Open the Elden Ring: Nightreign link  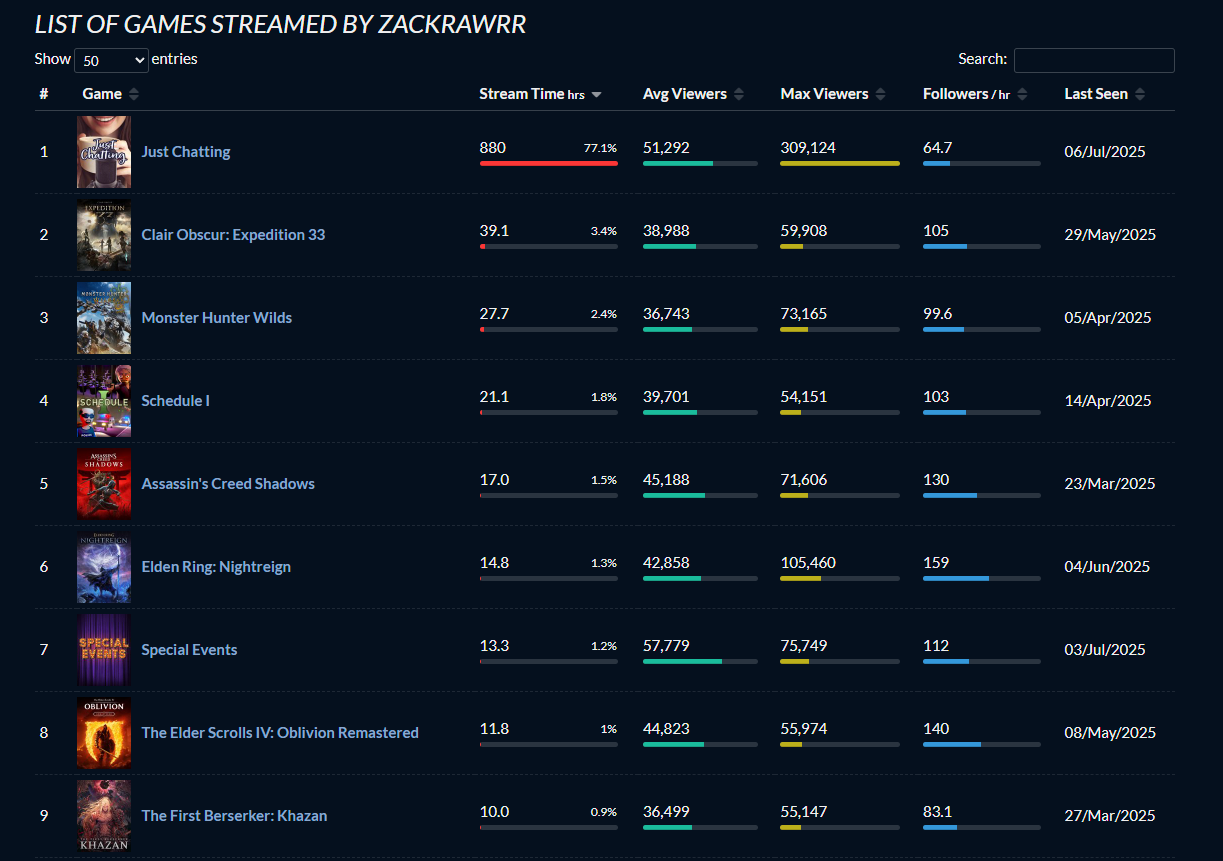point(216,567)
